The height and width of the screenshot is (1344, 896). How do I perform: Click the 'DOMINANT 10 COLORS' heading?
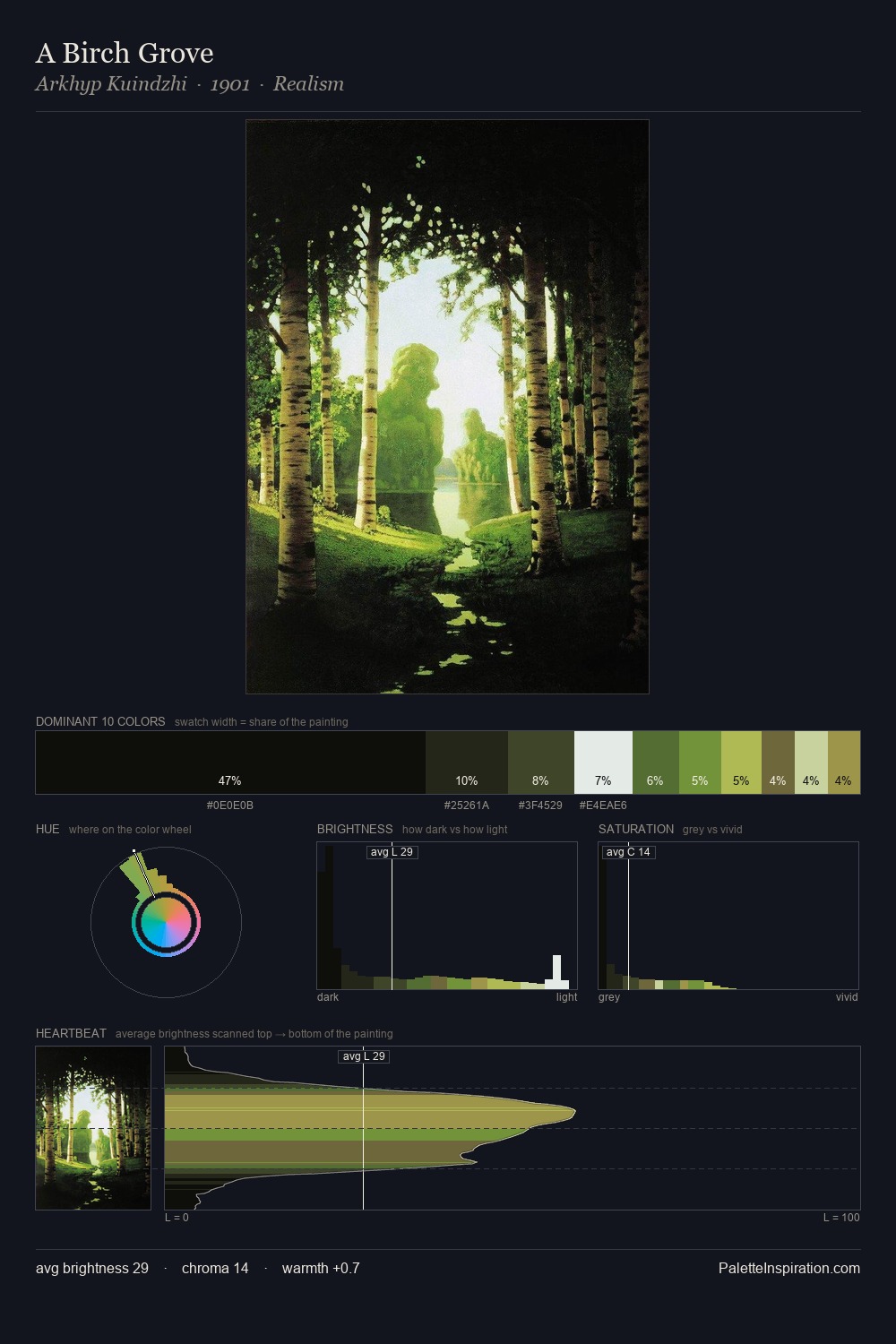point(100,721)
